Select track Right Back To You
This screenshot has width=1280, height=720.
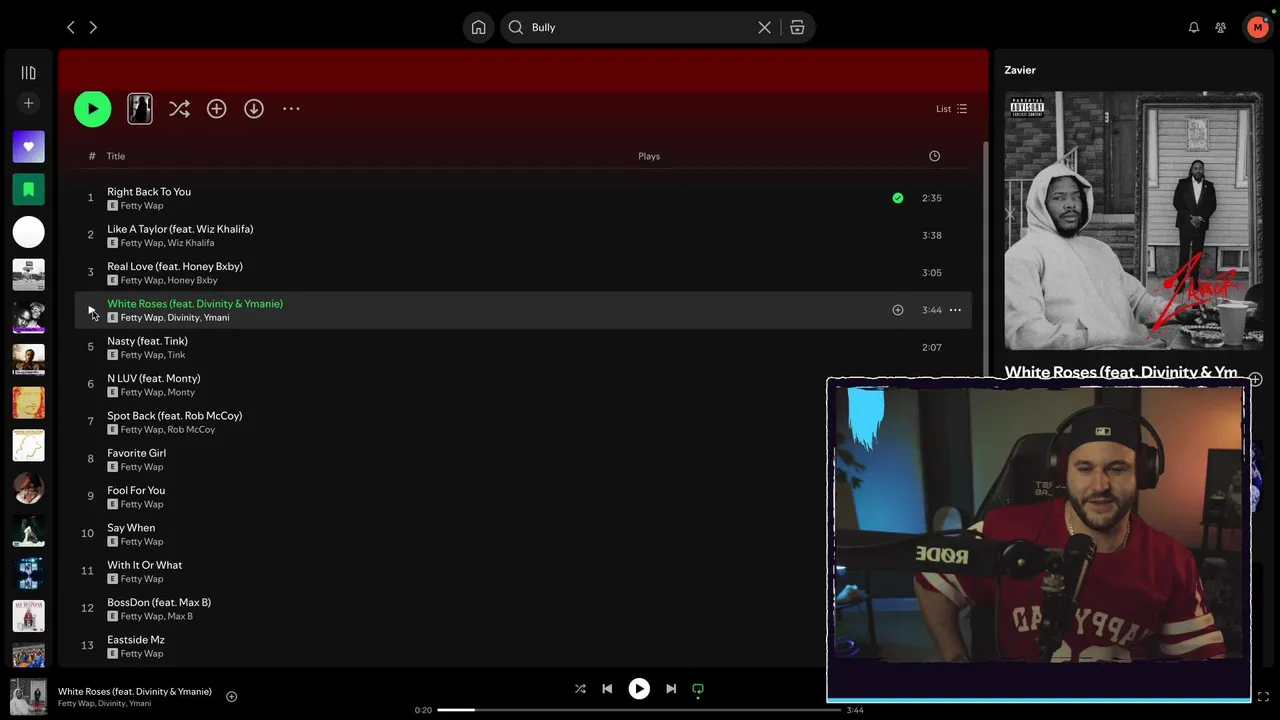(x=149, y=192)
